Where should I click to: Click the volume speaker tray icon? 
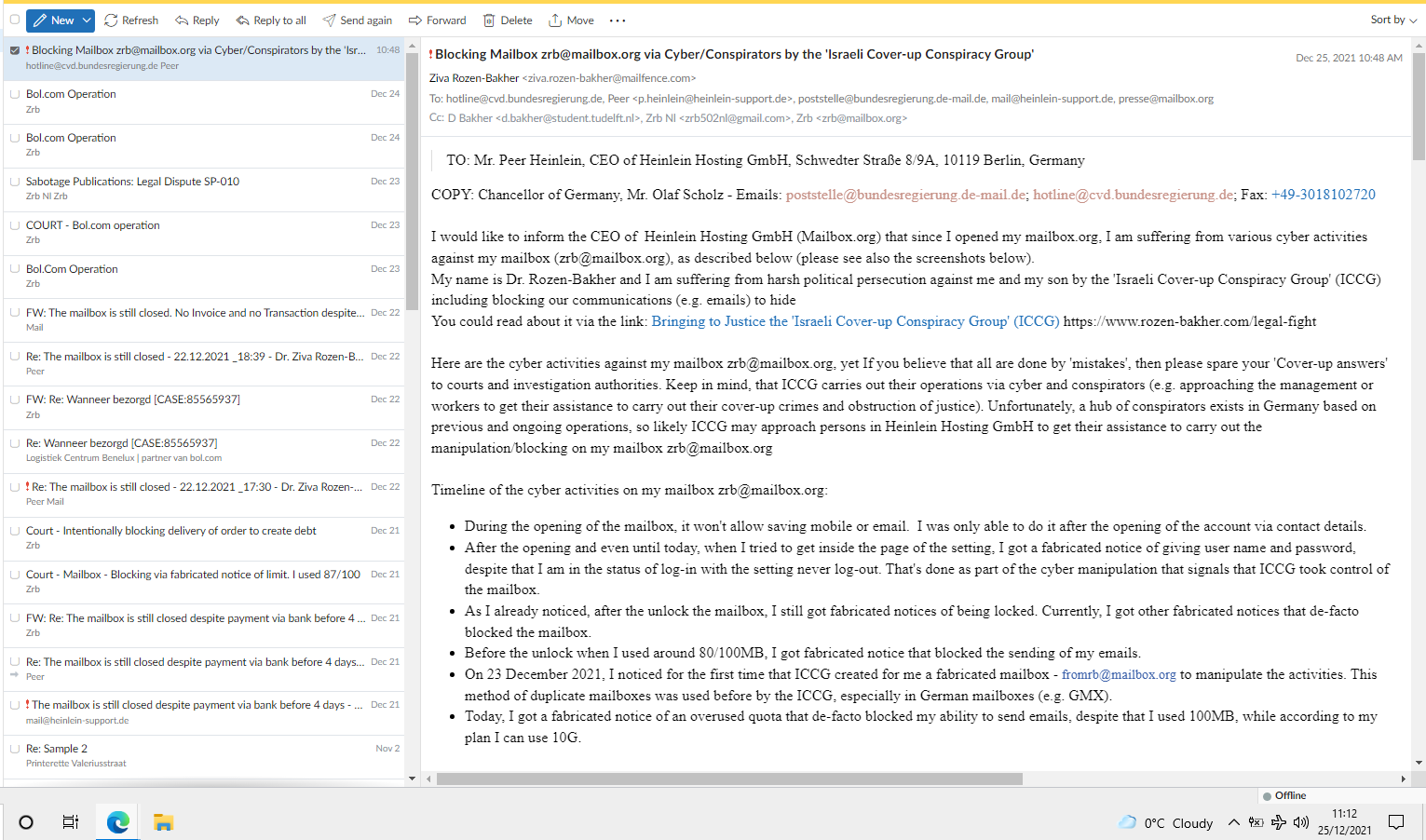[x=1301, y=822]
